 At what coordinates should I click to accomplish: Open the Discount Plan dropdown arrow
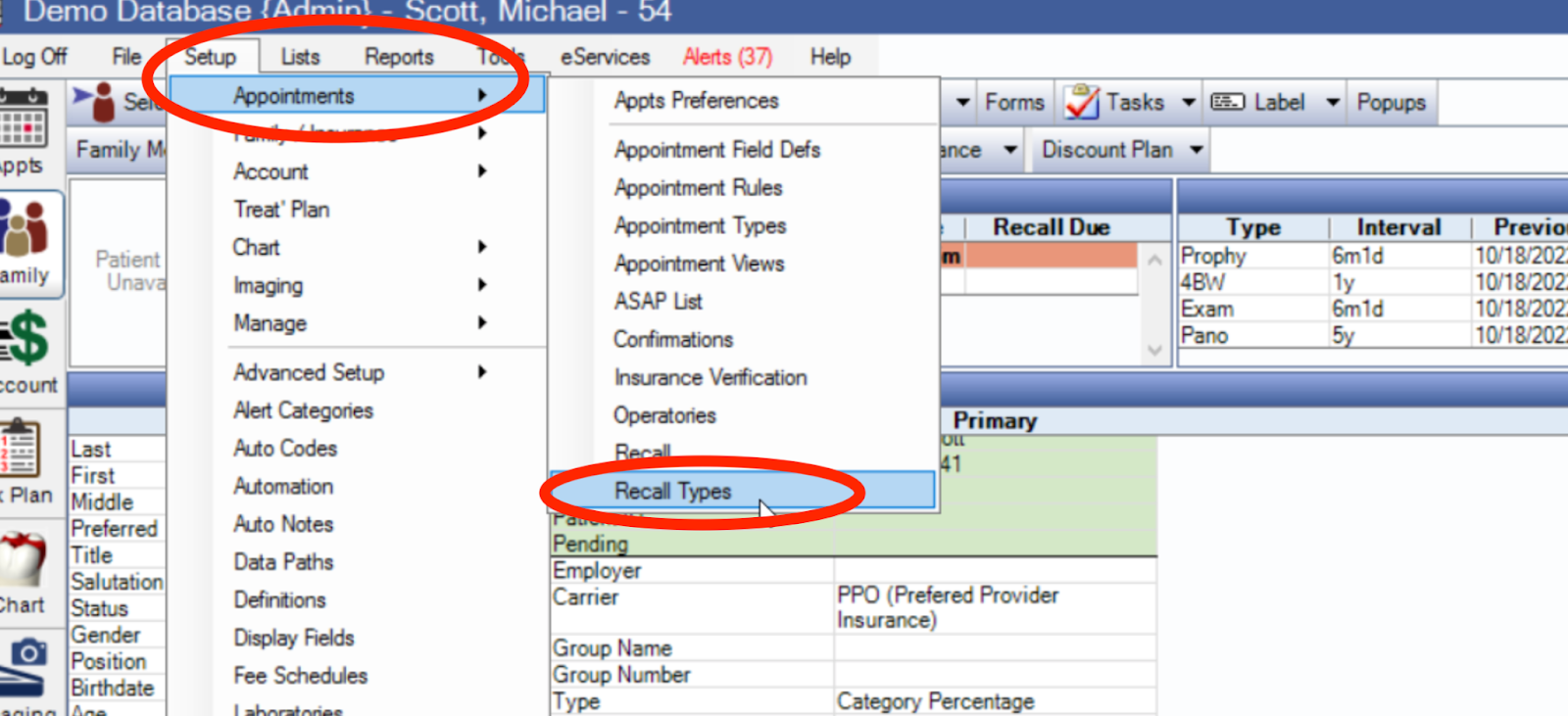click(x=1197, y=150)
